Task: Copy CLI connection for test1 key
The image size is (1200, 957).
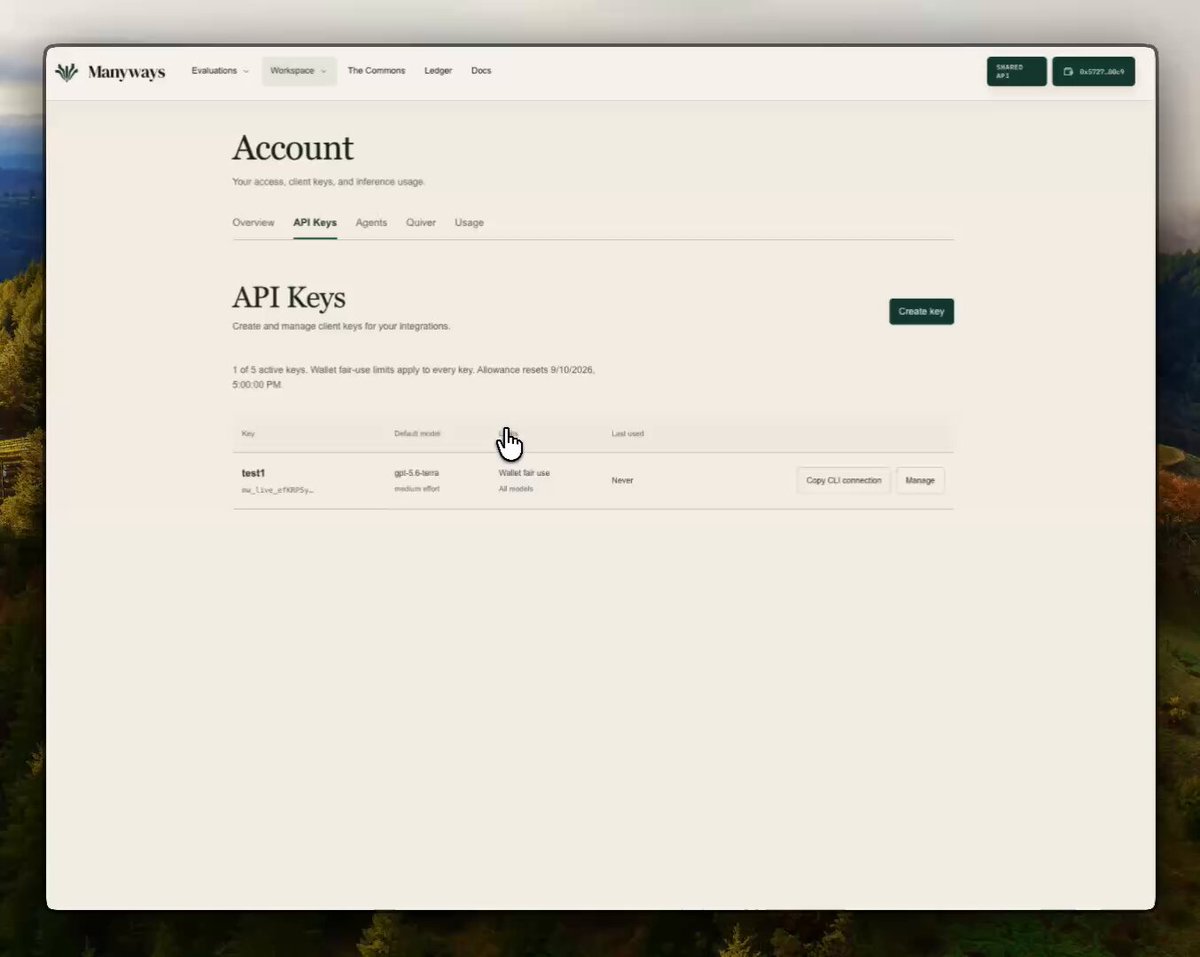Action: [x=844, y=480]
